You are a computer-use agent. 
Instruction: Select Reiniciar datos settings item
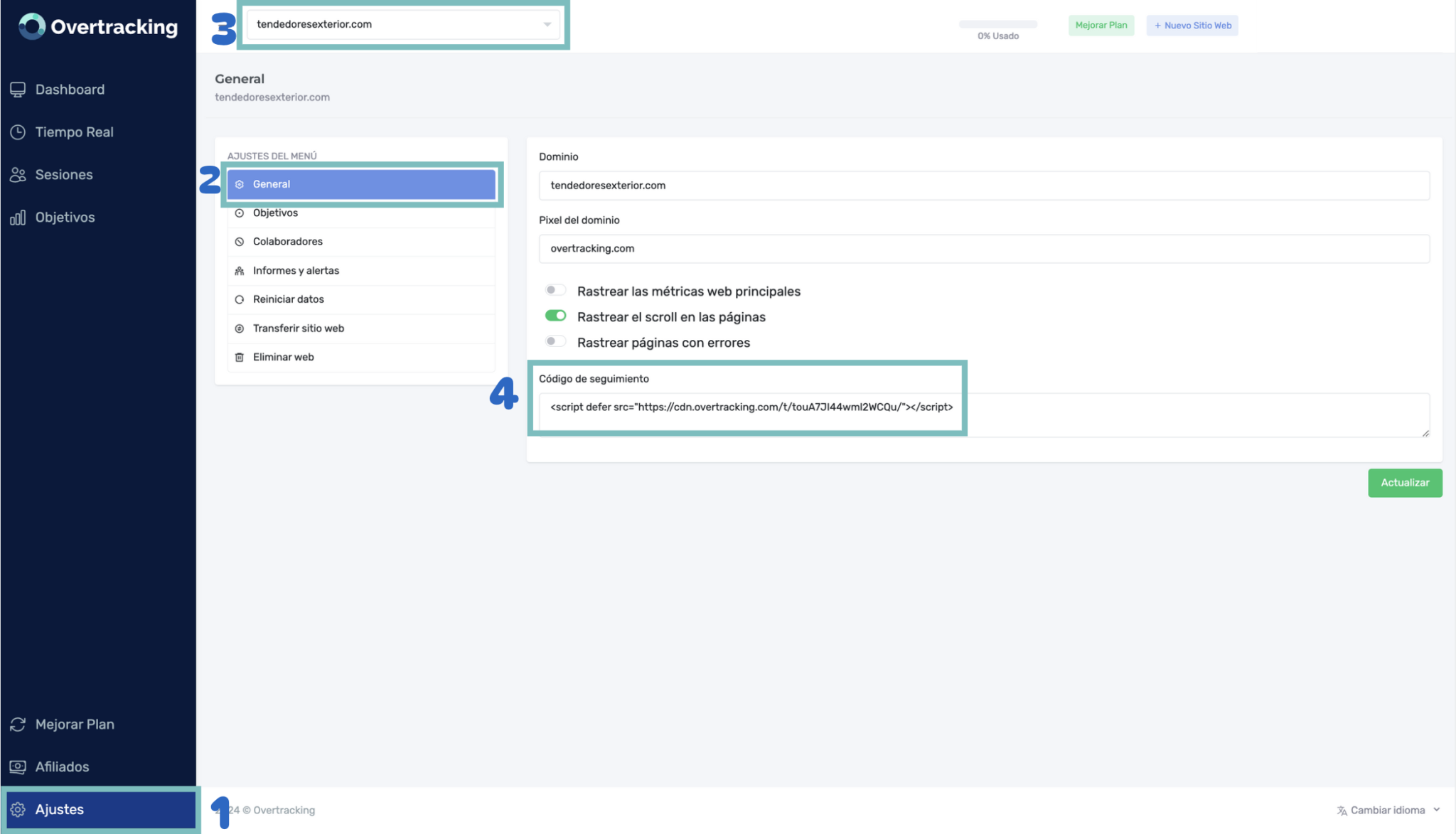tap(361, 299)
